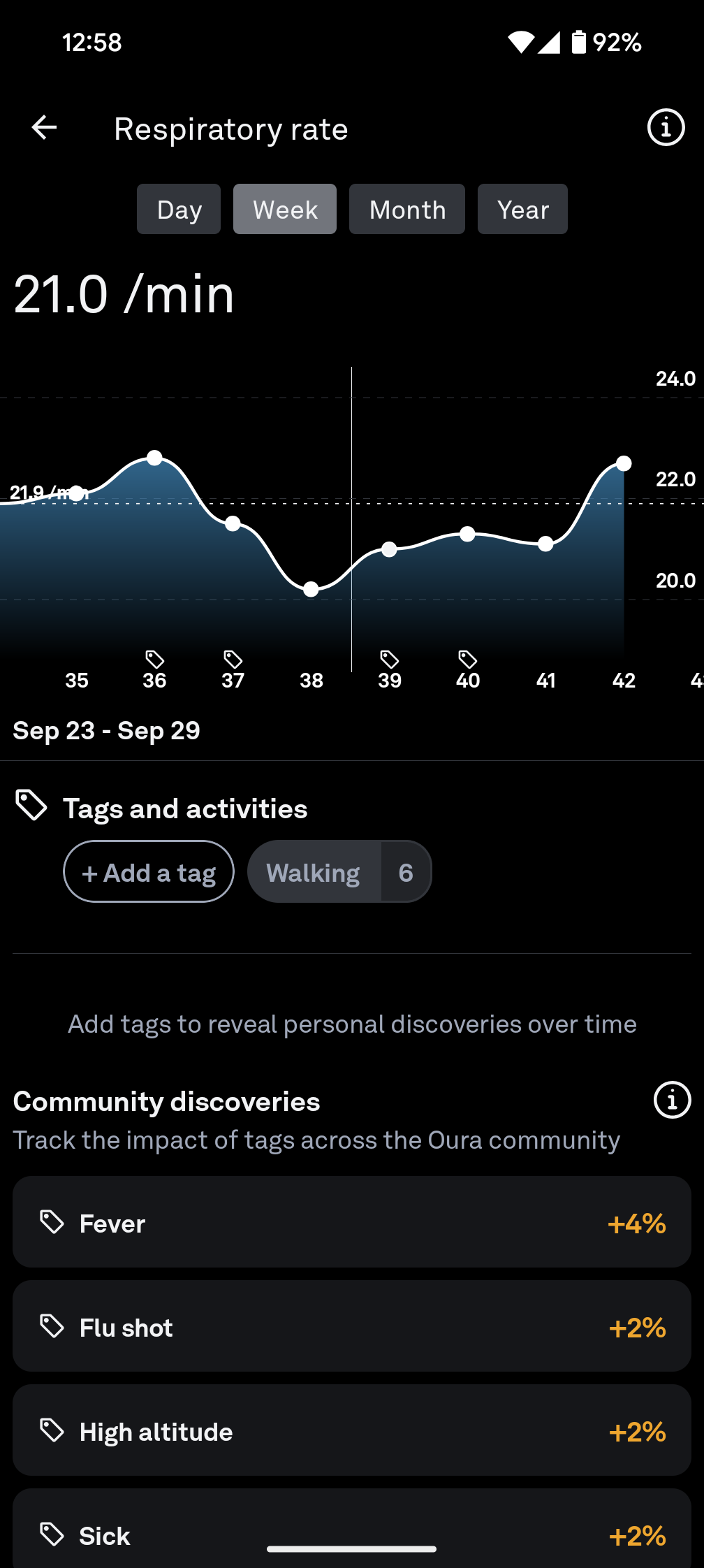
Task: Switch to the Month view
Action: [x=407, y=210]
